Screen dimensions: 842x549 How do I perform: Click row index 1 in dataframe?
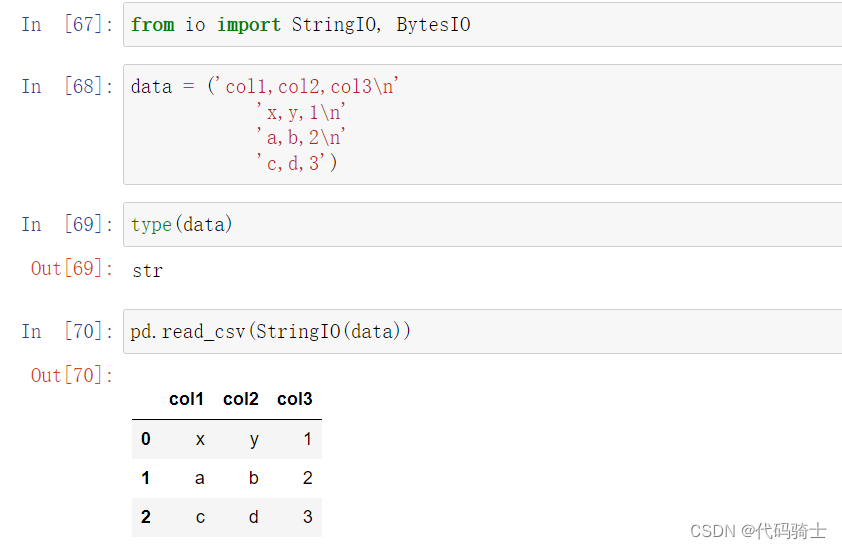(146, 478)
